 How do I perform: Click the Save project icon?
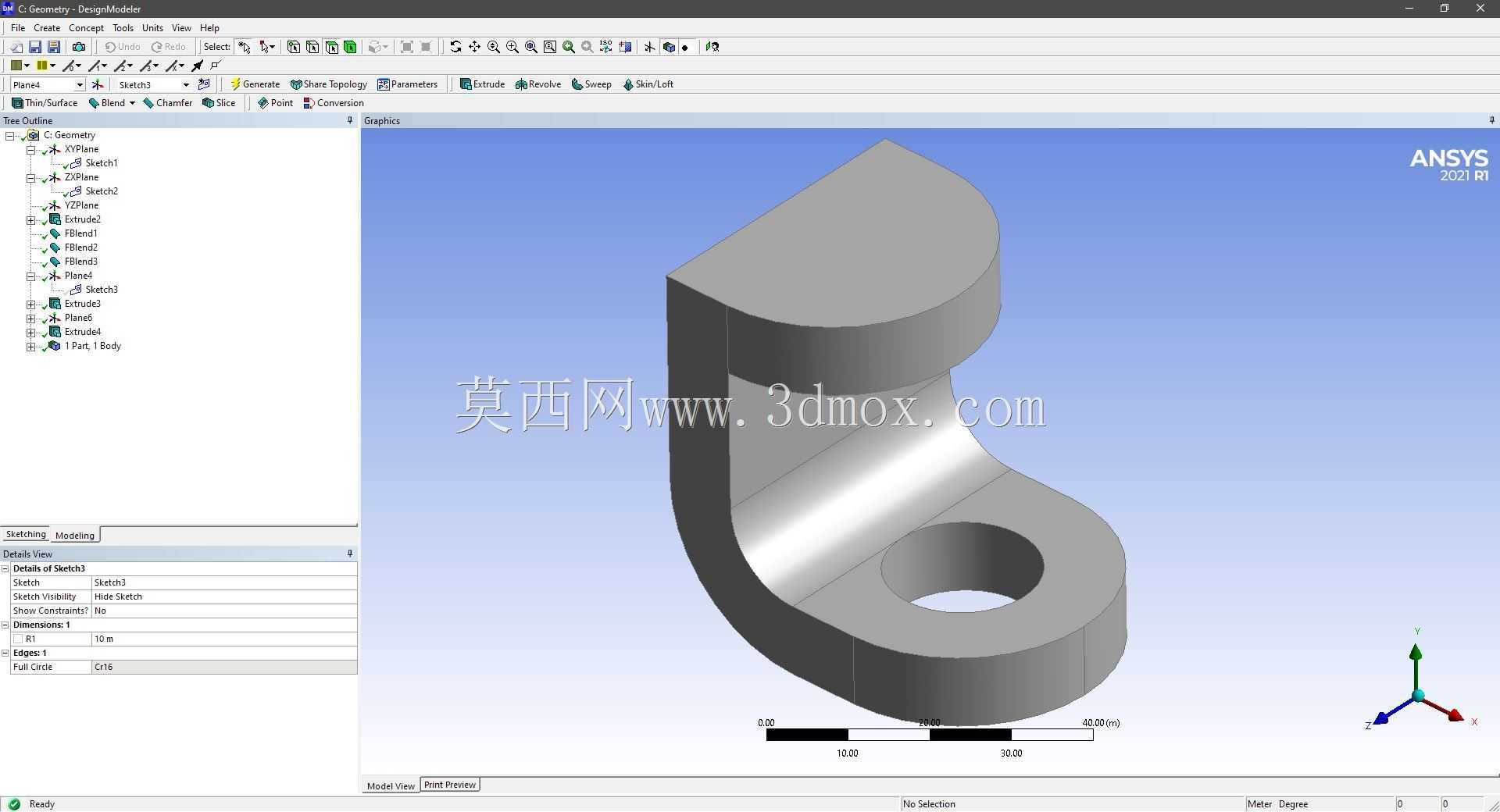35,47
